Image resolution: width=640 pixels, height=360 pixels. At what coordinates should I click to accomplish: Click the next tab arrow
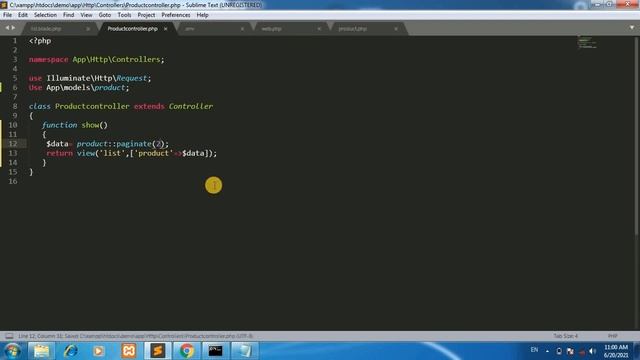point(13,28)
